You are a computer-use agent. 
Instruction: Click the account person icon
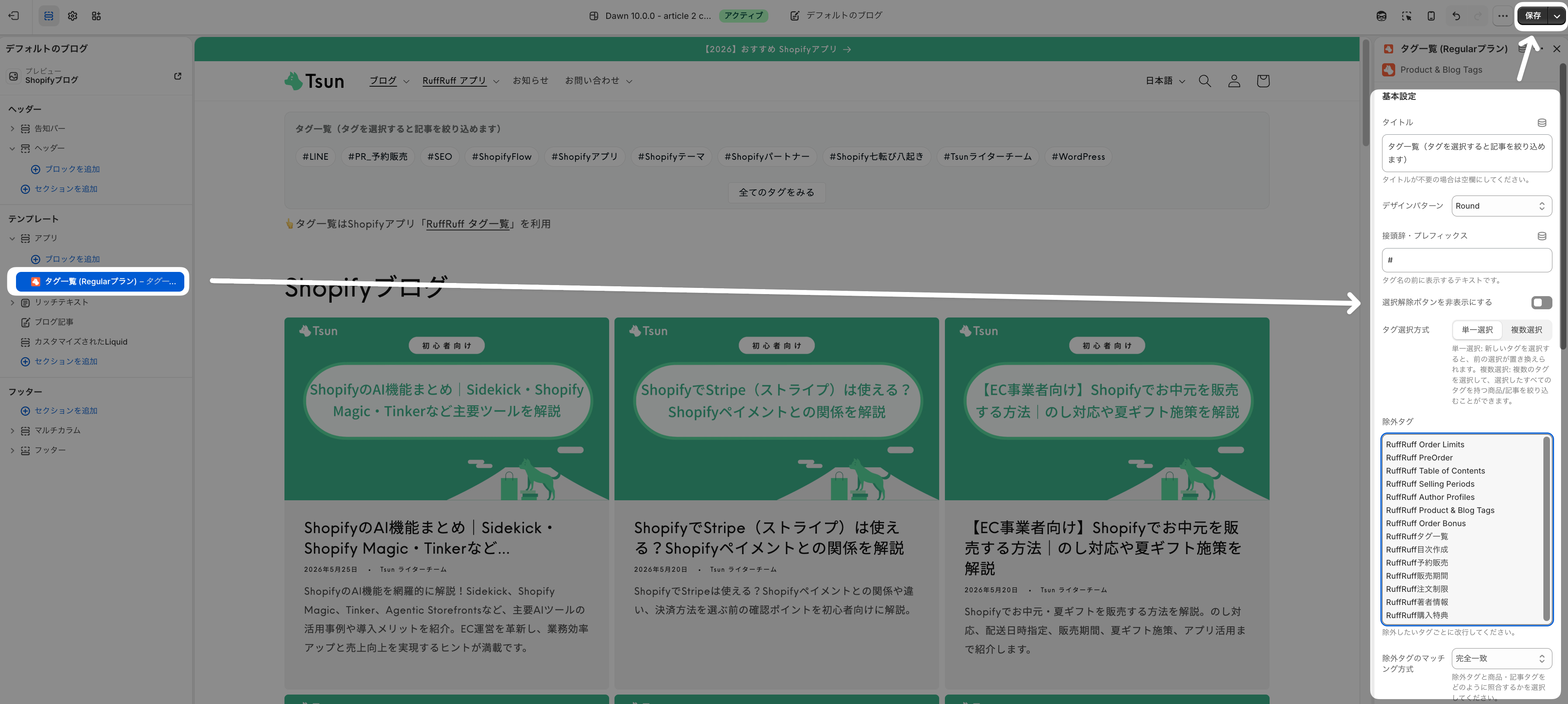[x=1234, y=81]
